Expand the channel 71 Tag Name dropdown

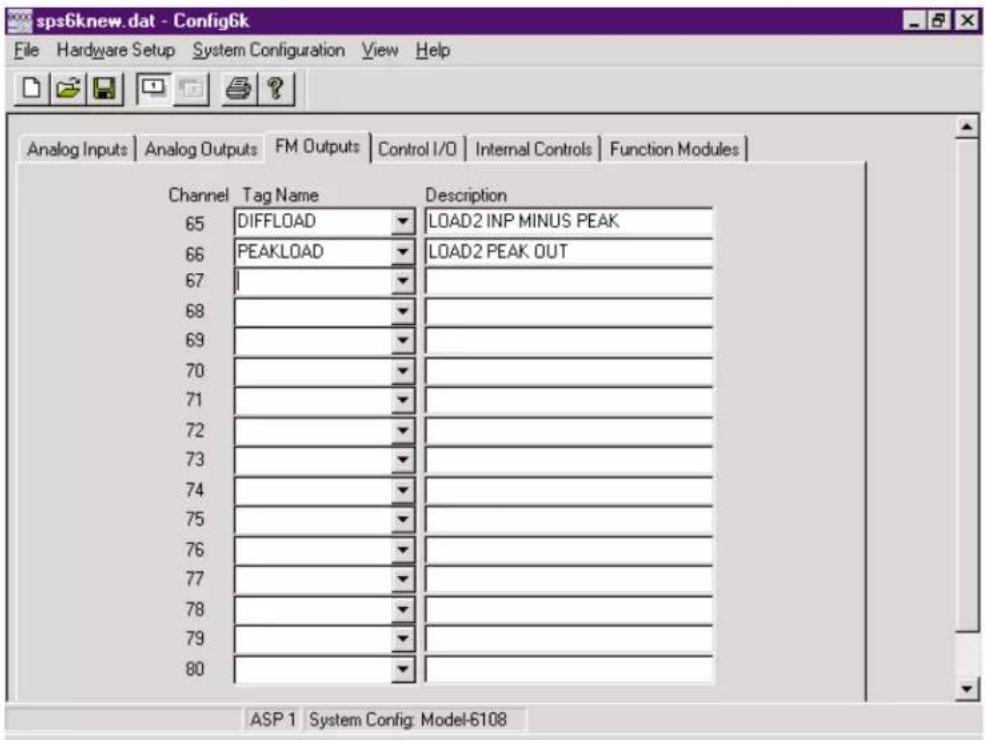pyautogui.click(x=403, y=401)
